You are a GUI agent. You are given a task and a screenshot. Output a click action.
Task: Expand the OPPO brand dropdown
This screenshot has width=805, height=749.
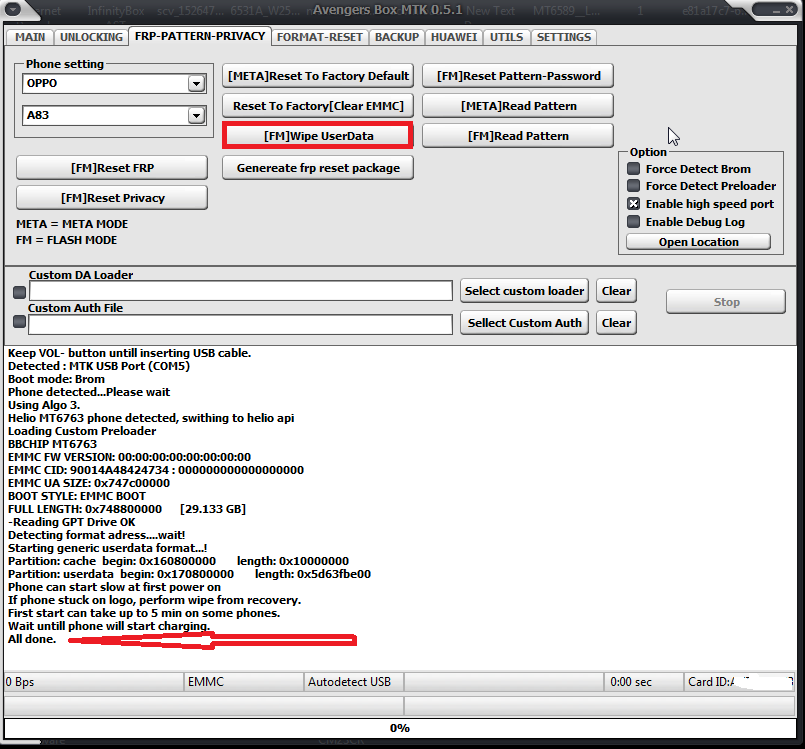196,83
